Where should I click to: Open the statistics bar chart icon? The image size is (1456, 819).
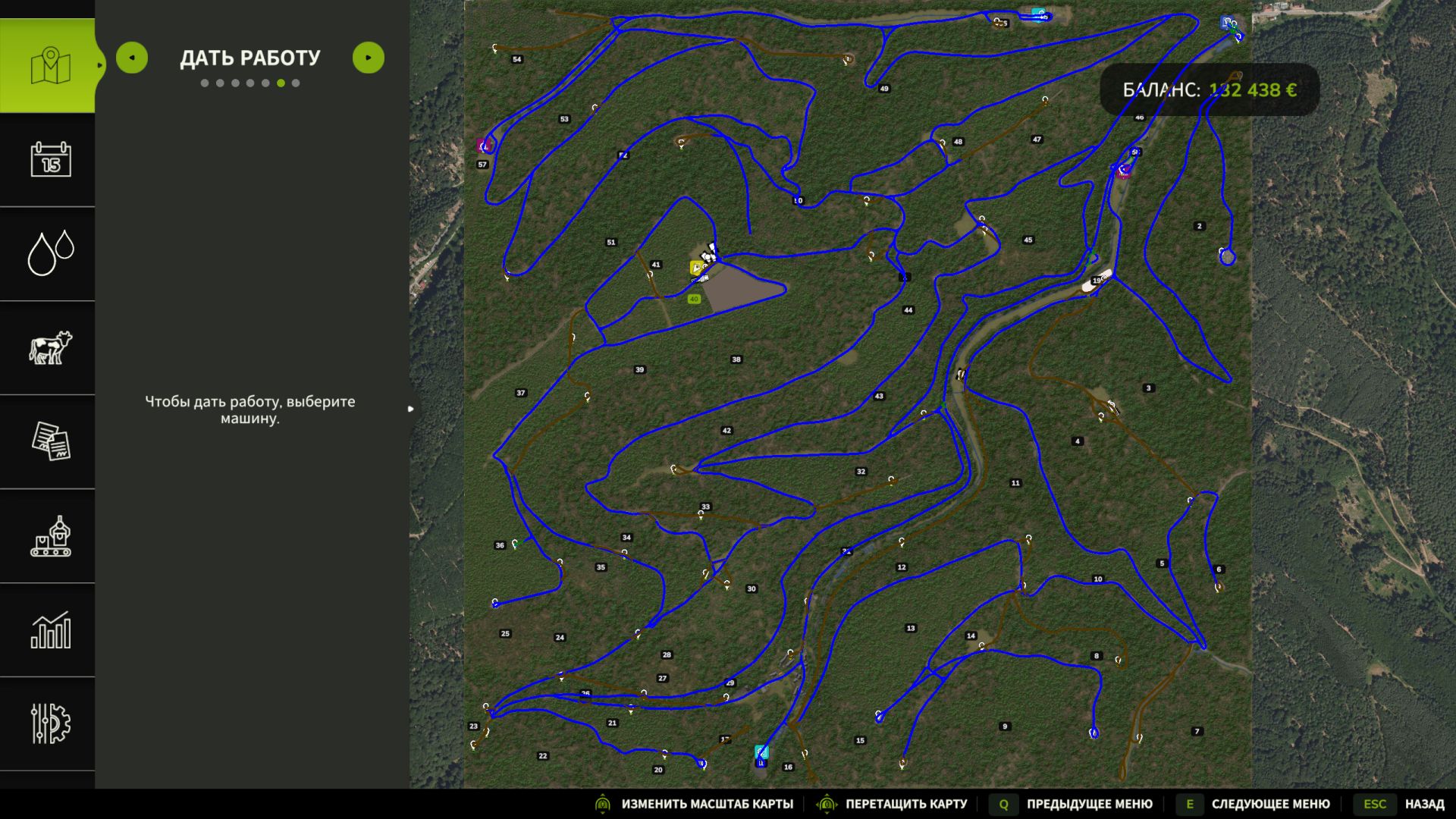pos(50,630)
